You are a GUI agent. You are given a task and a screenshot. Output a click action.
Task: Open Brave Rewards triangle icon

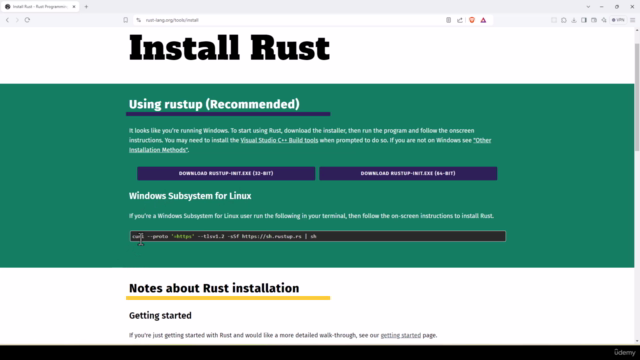click(483, 20)
